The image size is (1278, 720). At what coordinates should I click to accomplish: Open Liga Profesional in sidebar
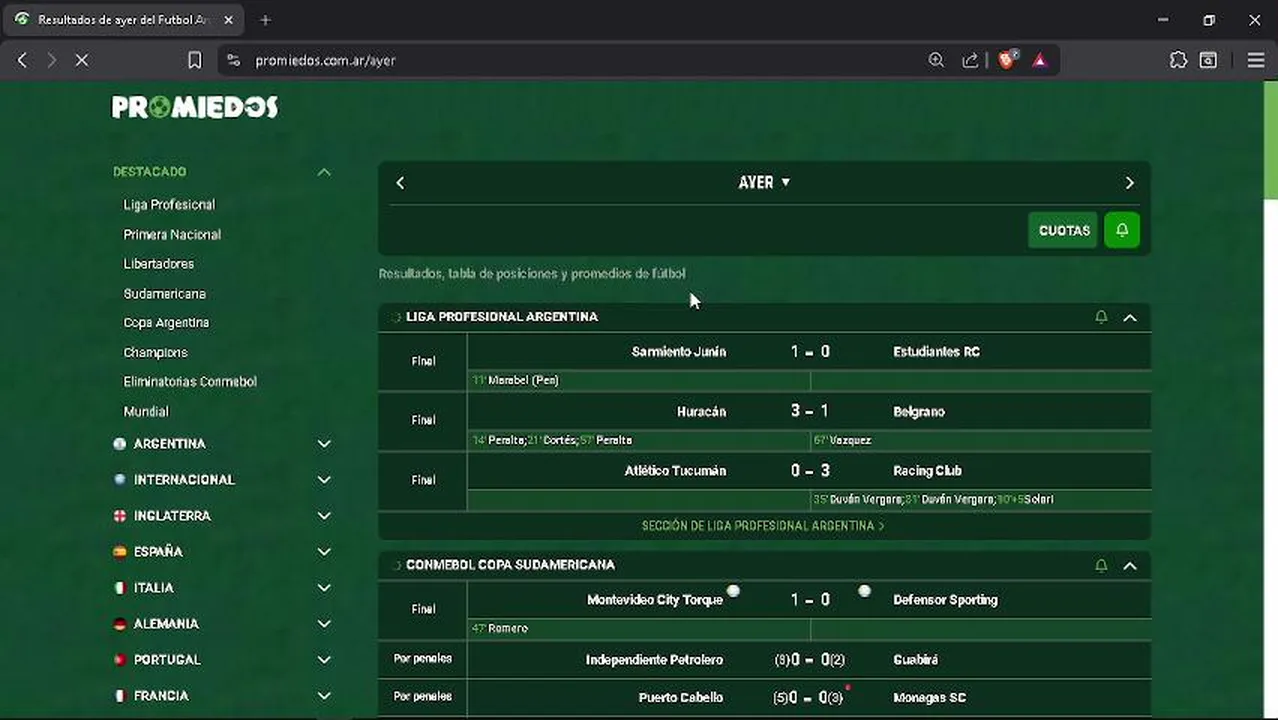pyautogui.click(x=169, y=205)
